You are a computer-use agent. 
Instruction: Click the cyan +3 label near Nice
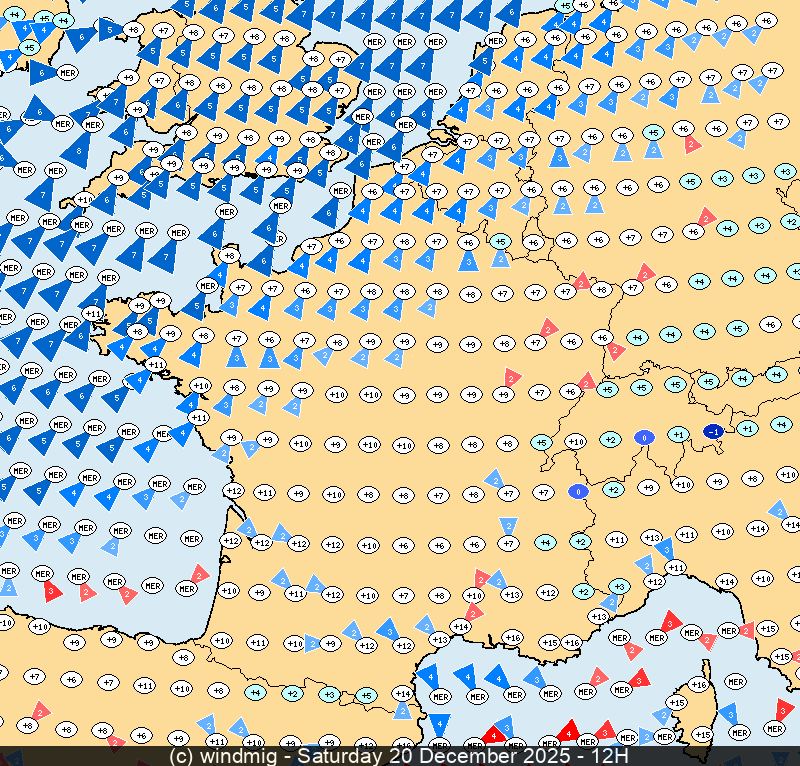coord(619,586)
